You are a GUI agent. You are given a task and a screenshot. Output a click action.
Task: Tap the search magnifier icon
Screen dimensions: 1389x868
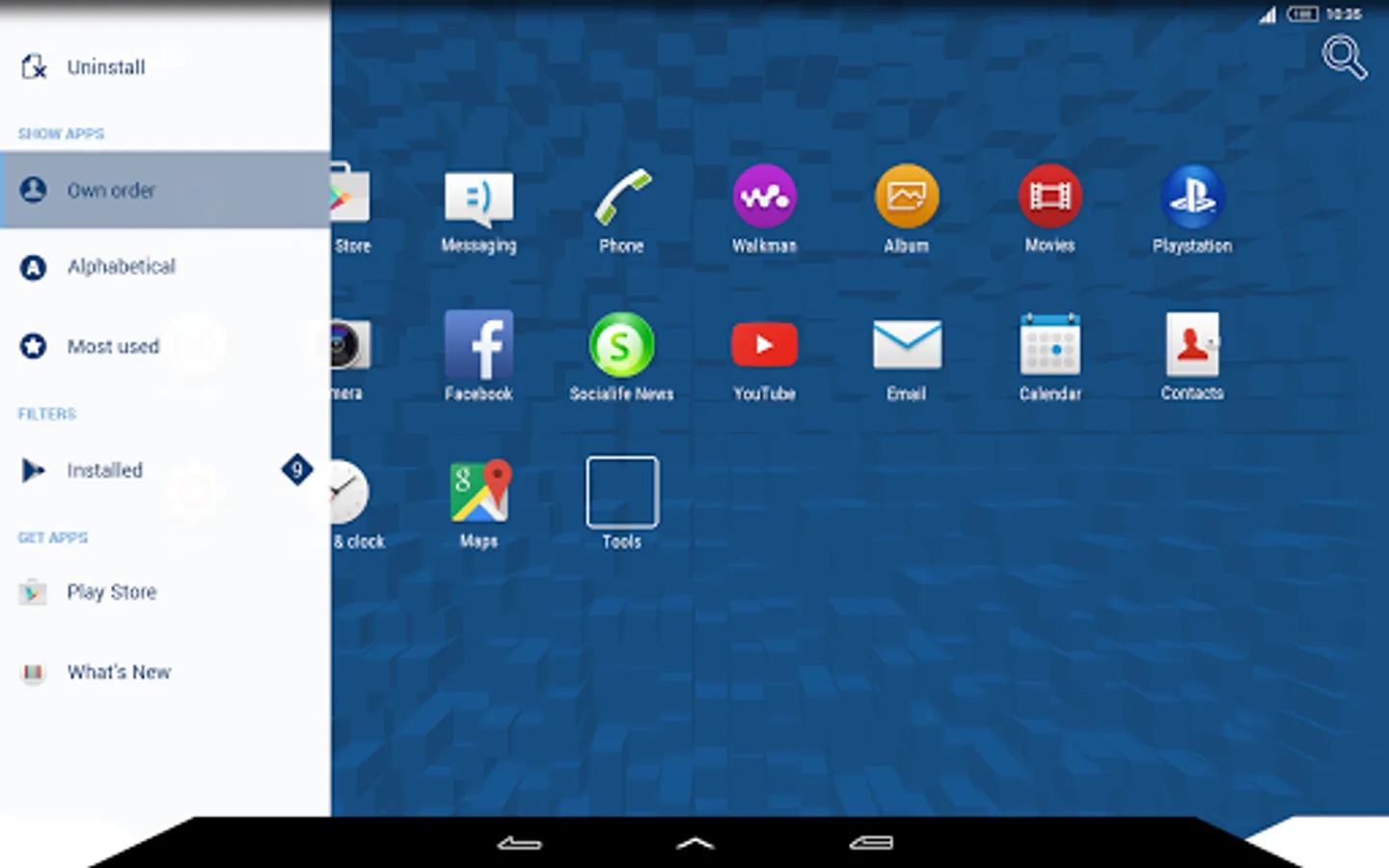pos(1344,57)
